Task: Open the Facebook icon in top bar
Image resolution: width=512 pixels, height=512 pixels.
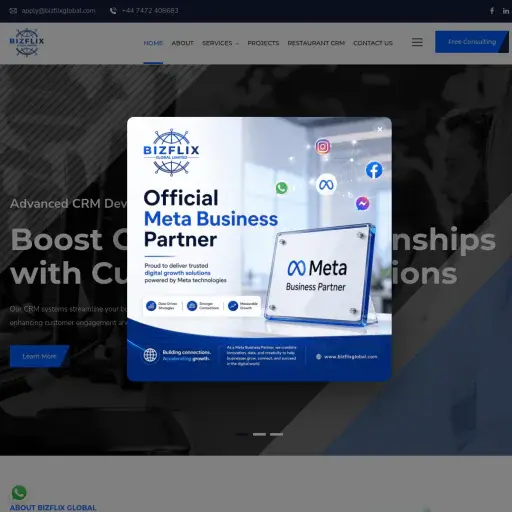Action: pyautogui.click(x=492, y=11)
